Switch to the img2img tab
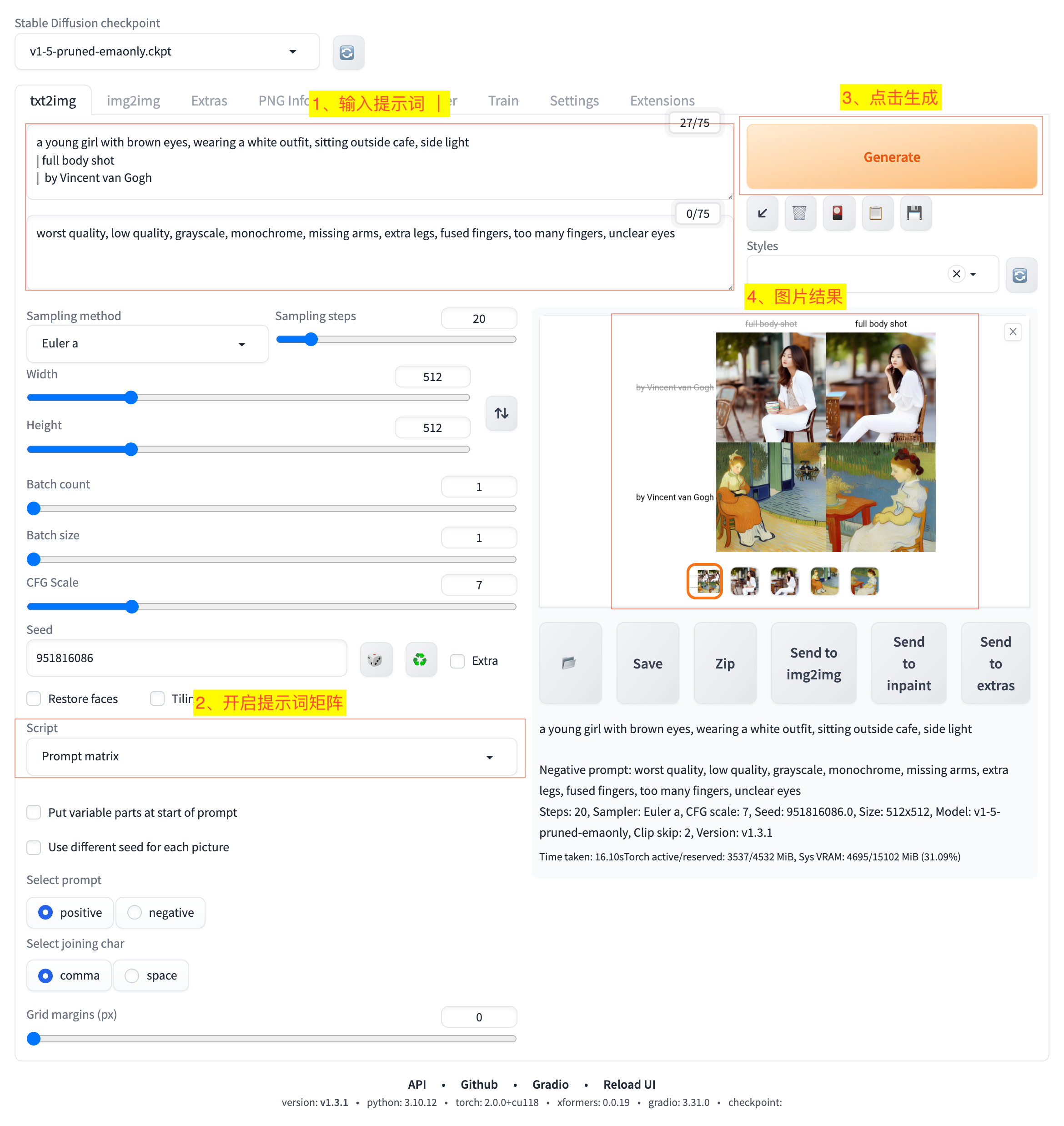The width and height of the screenshot is (1064, 1126). point(133,101)
